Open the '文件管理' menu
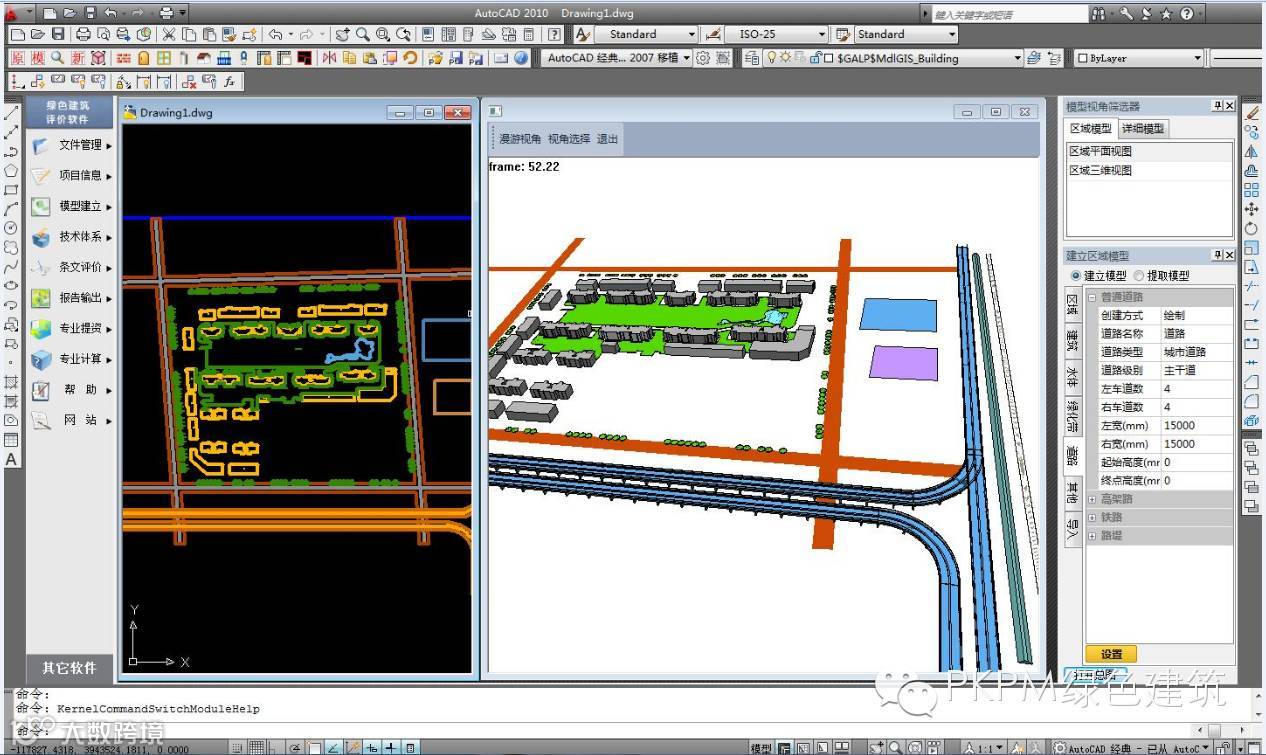Image resolution: width=1266 pixels, height=755 pixels. click(71, 145)
